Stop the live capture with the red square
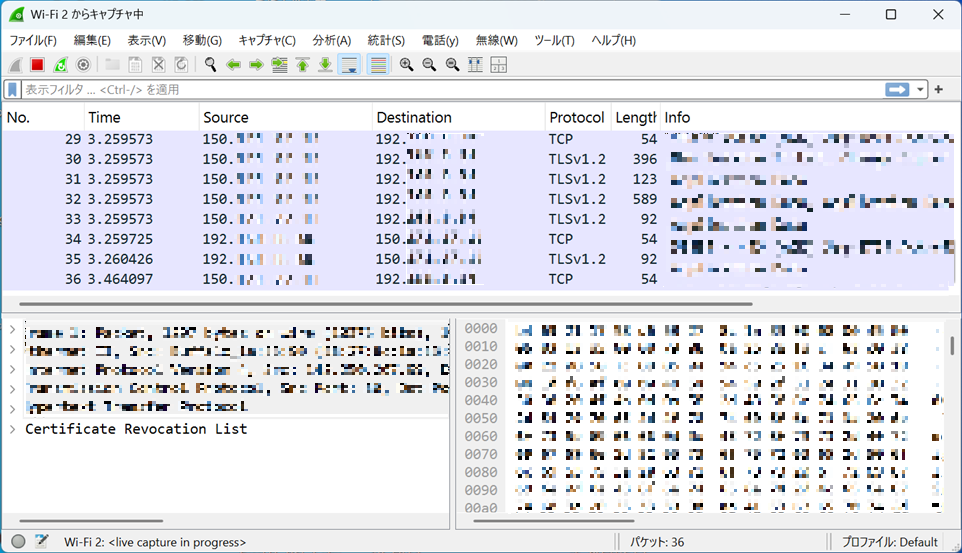The image size is (962, 553). [37, 65]
